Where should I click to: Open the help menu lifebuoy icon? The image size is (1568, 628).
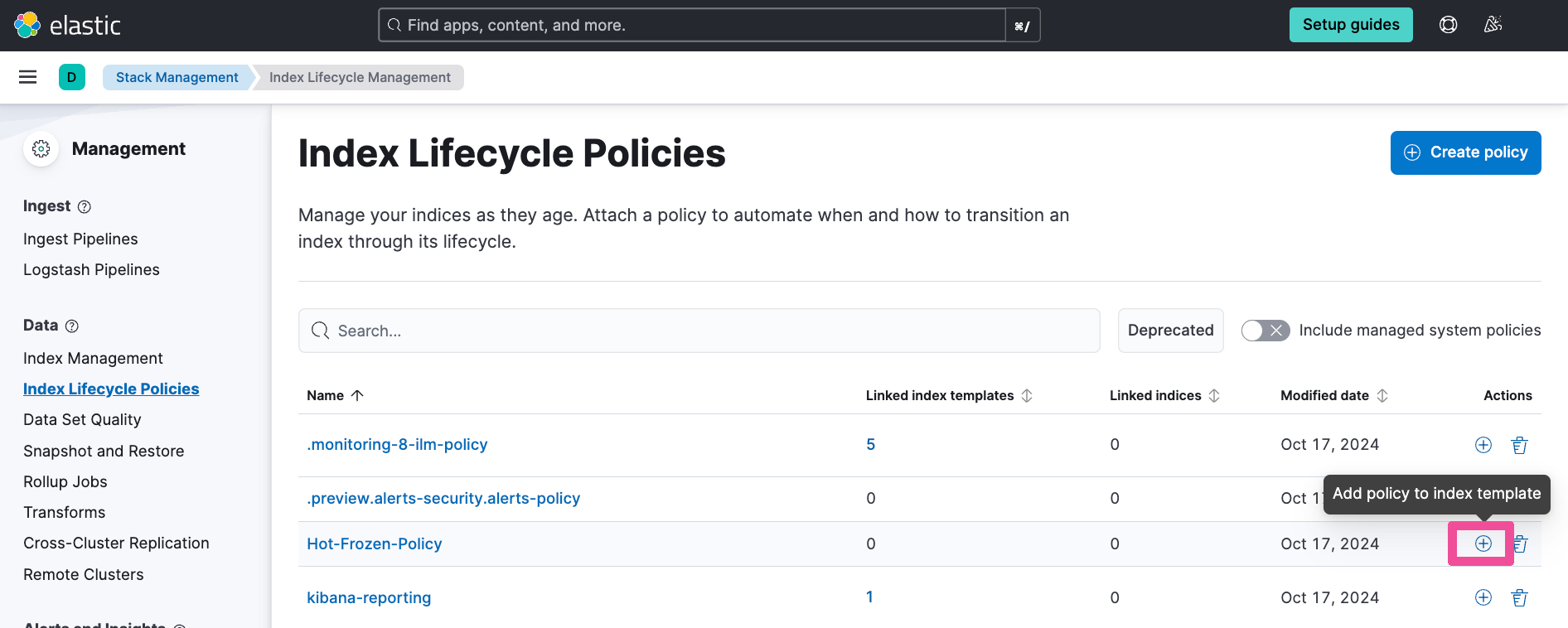(1448, 25)
